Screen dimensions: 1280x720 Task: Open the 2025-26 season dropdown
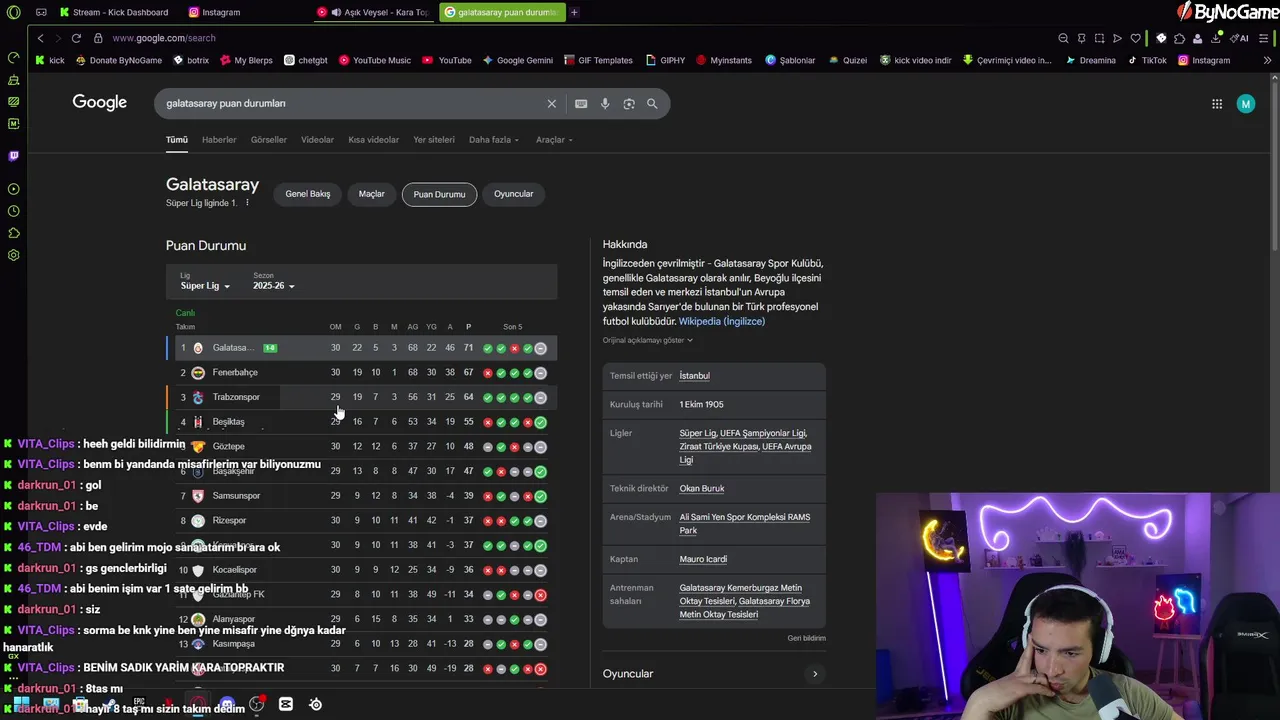pyautogui.click(x=273, y=286)
